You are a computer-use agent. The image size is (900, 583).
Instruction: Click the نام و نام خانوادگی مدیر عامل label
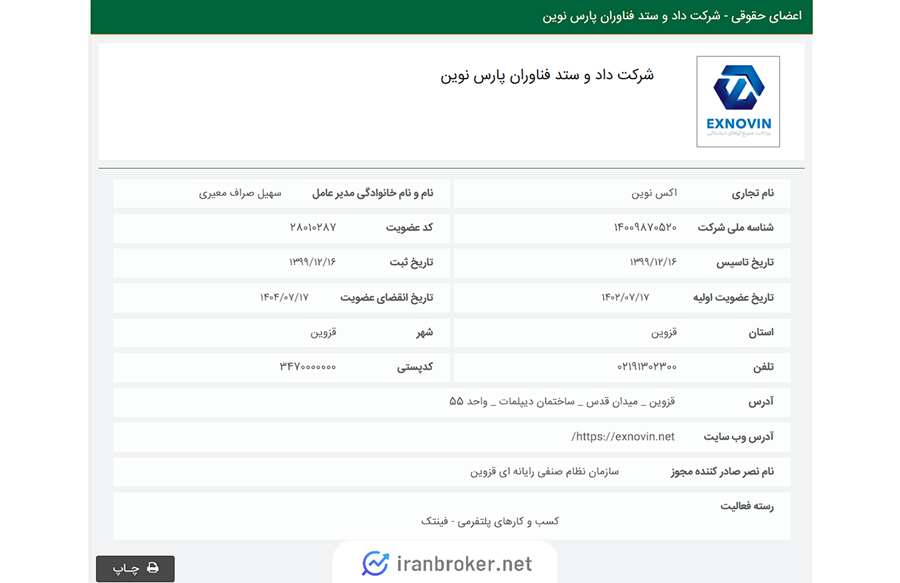(x=373, y=193)
